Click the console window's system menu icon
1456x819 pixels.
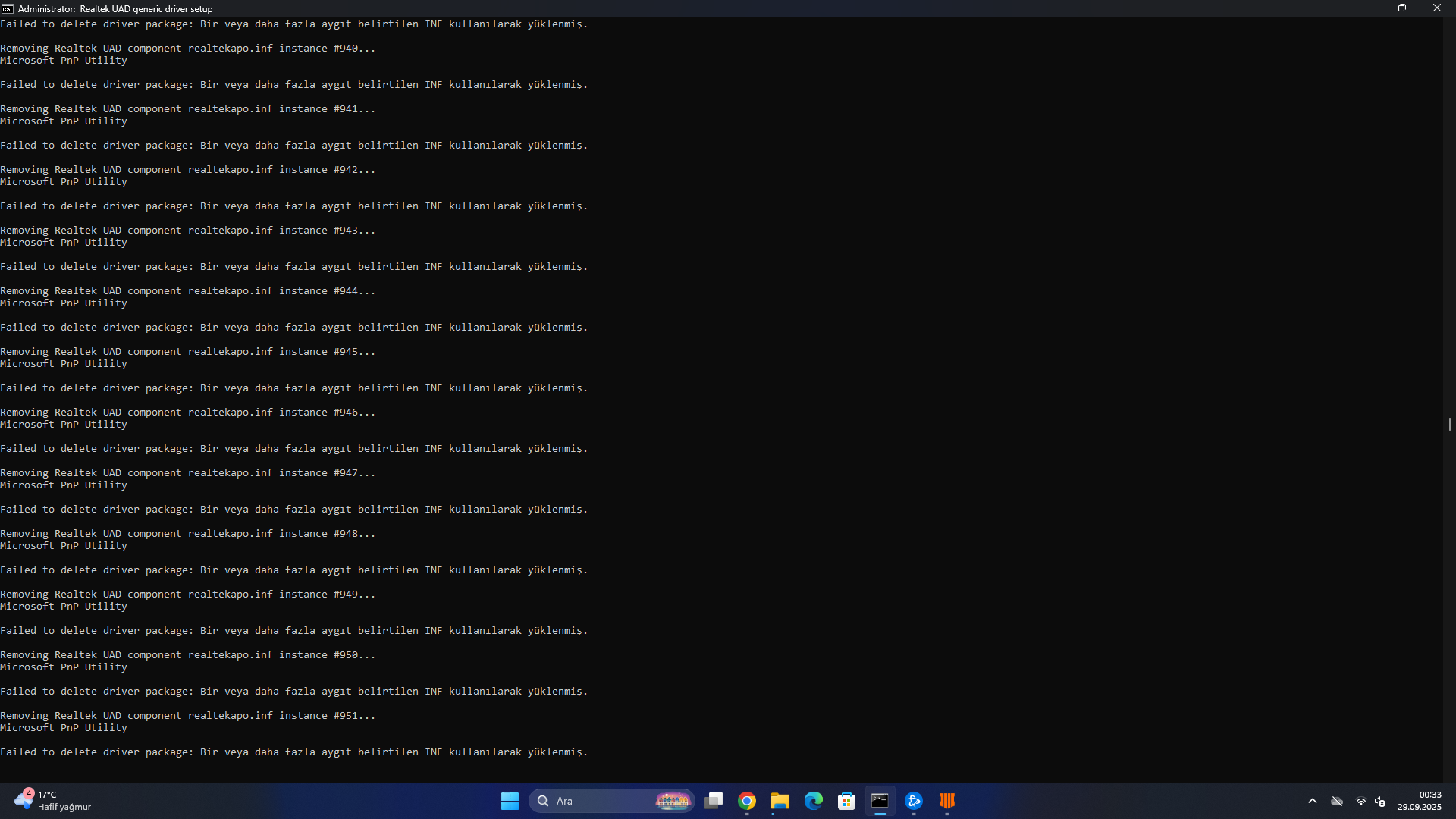pyautogui.click(x=8, y=8)
